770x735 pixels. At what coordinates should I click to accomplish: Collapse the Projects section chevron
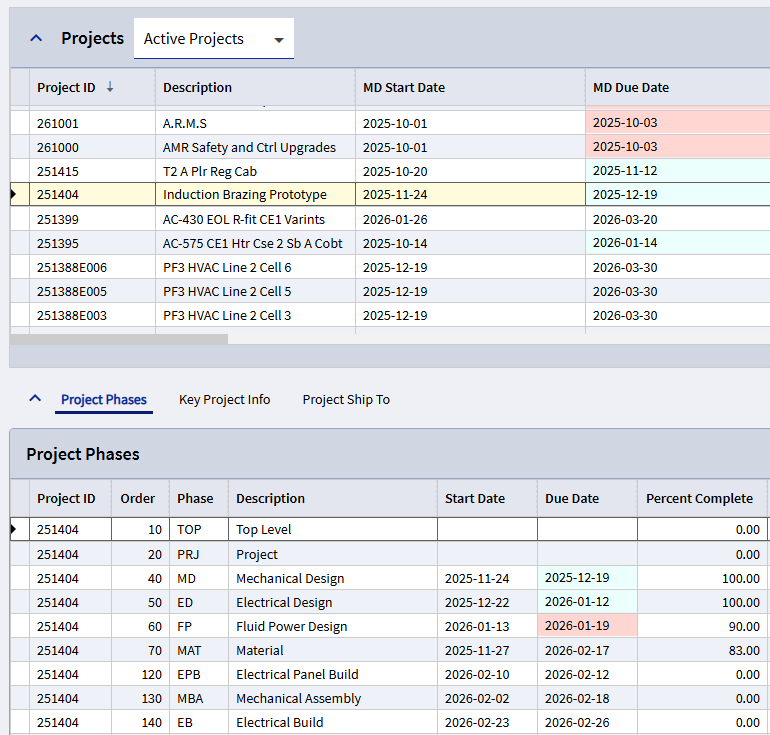click(37, 38)
